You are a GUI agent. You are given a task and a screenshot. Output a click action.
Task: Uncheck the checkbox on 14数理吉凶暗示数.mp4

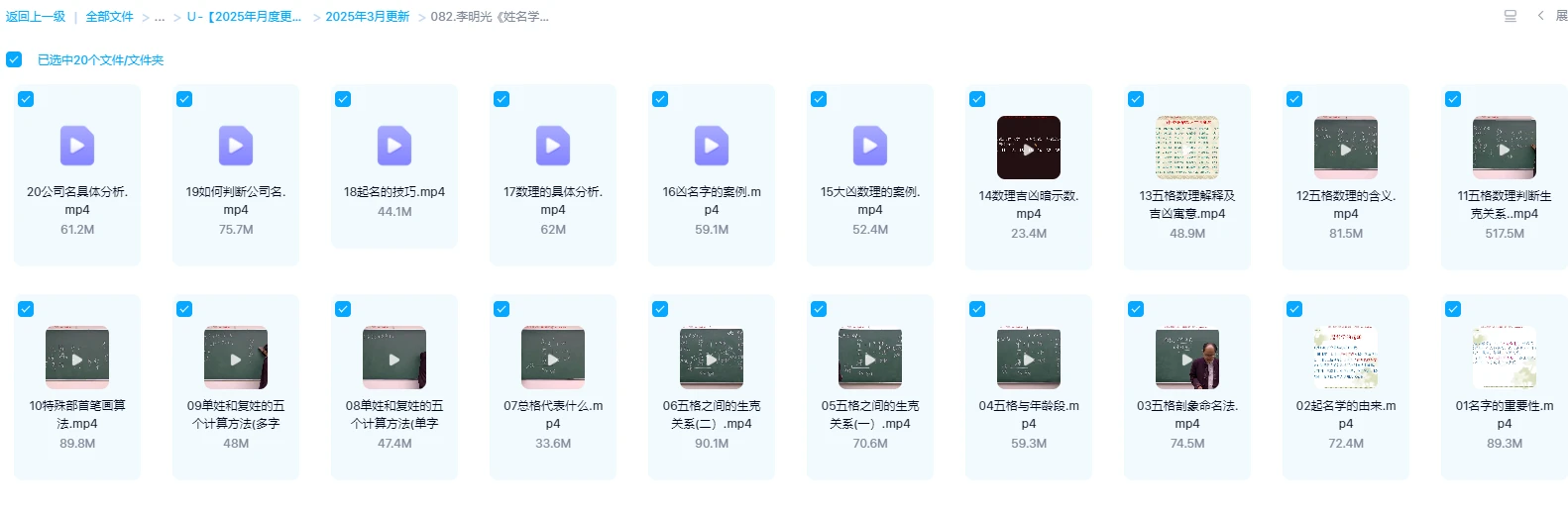pos(977,99)
